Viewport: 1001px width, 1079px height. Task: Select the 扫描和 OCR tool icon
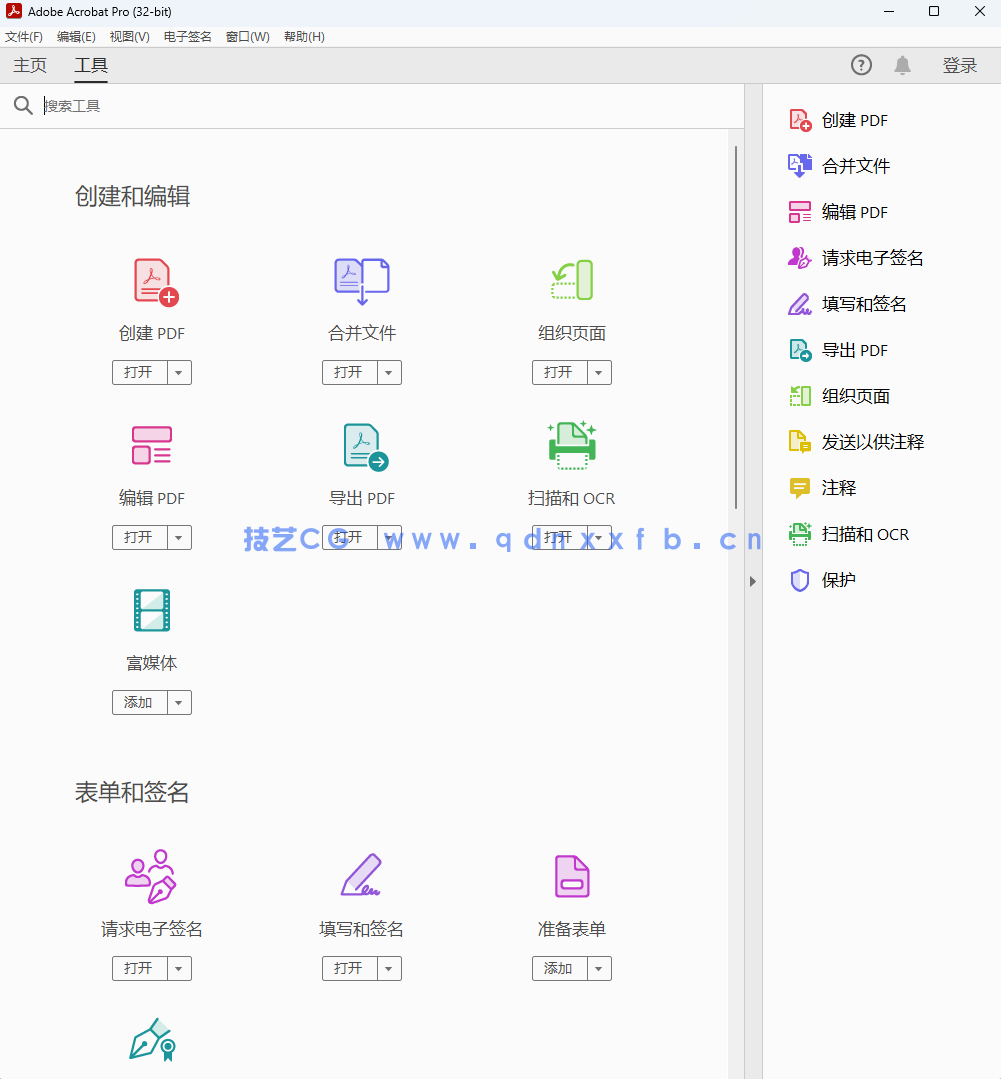point(571,445)
